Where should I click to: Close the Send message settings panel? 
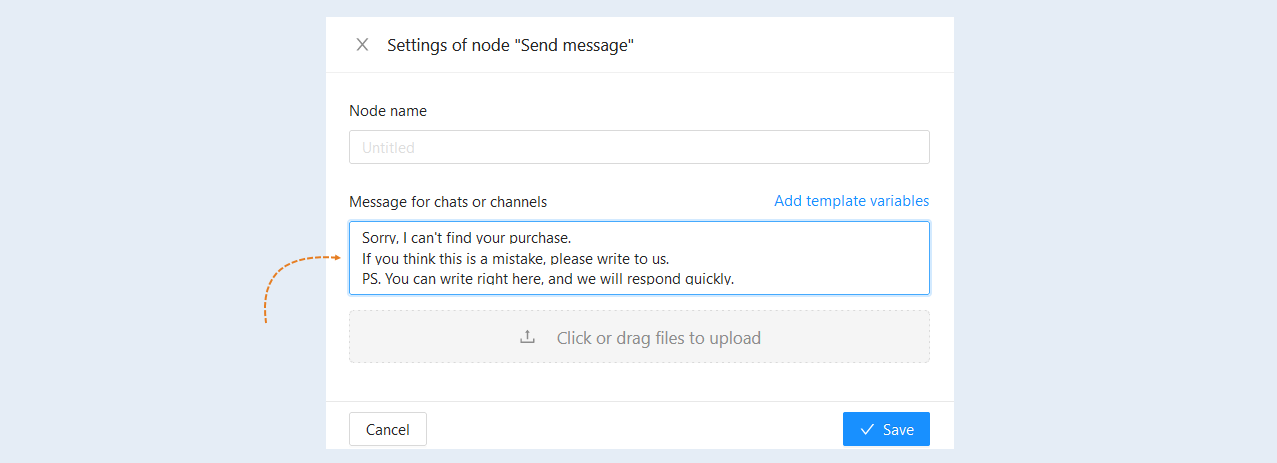(x=362, y=45)
